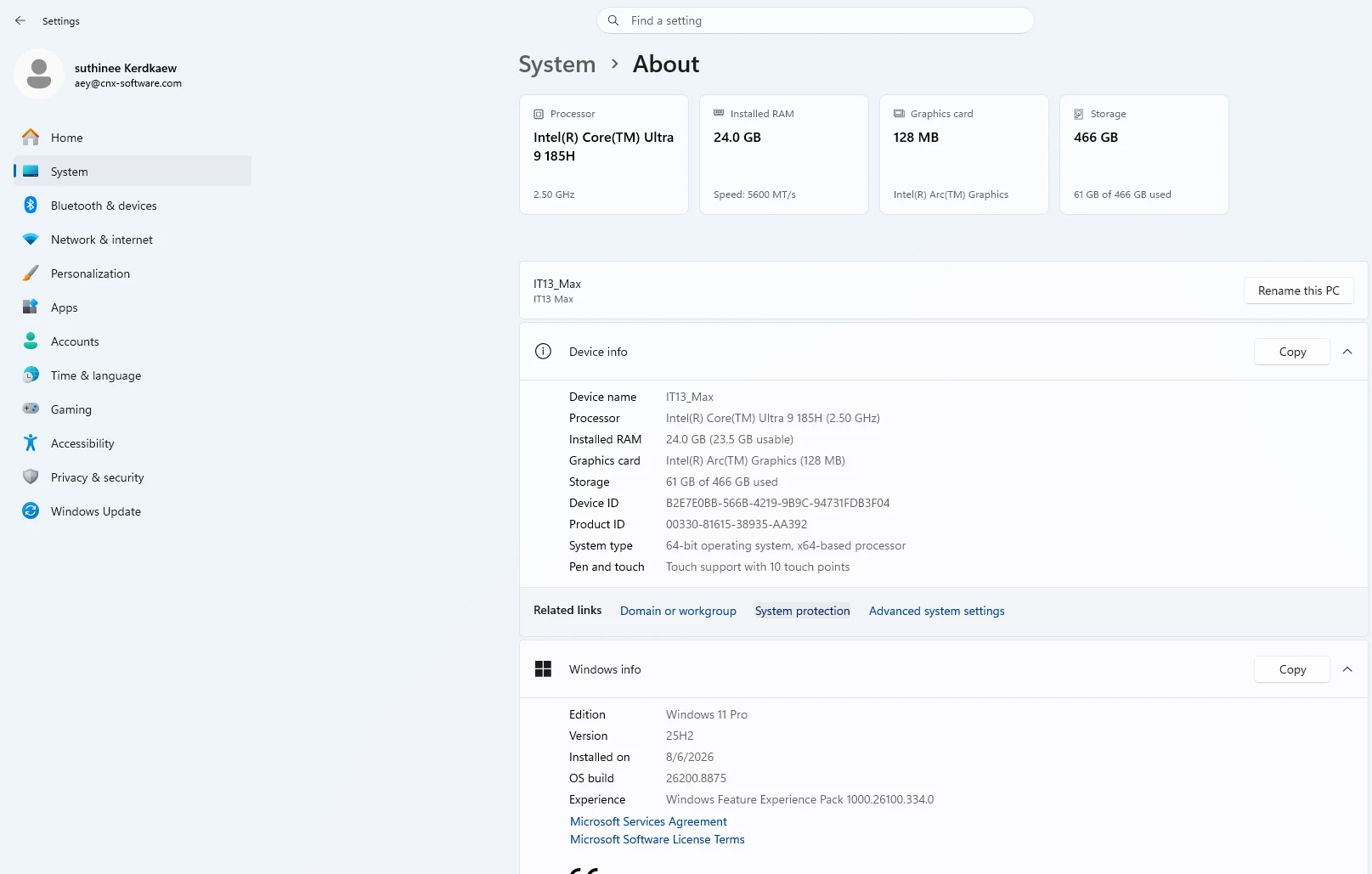Click the Accounts person icon
Viewport: 1372px width, 874px height.
pos(31,341)
